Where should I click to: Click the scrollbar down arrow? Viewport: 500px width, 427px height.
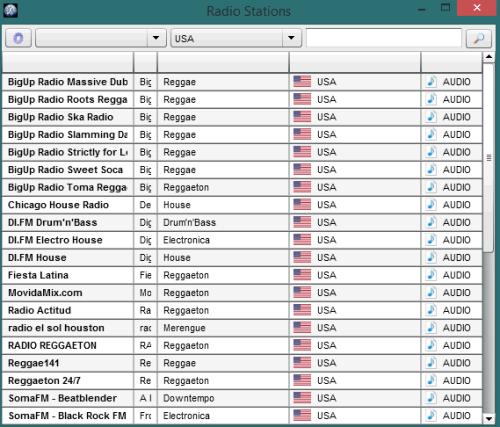point(489,418)
